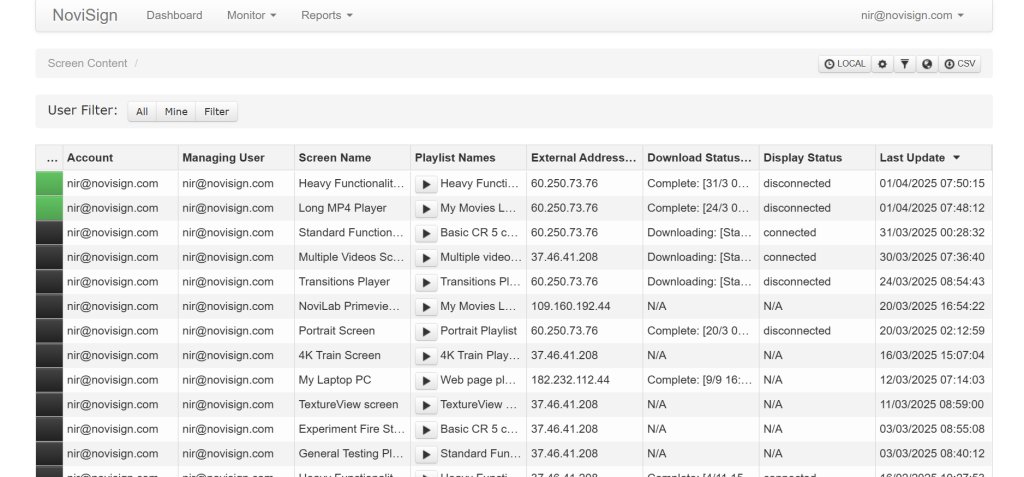The image size is (1024, 477).
Task: Play the TextureView playlist
Action: point(426,405)
